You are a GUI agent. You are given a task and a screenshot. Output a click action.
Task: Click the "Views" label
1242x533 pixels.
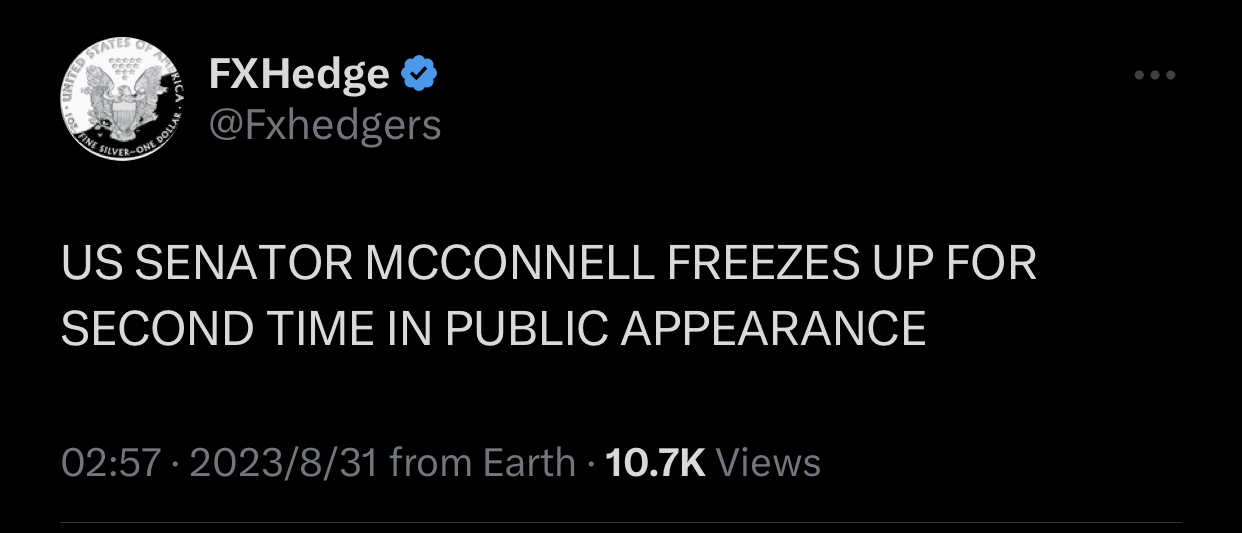point(769,462)
